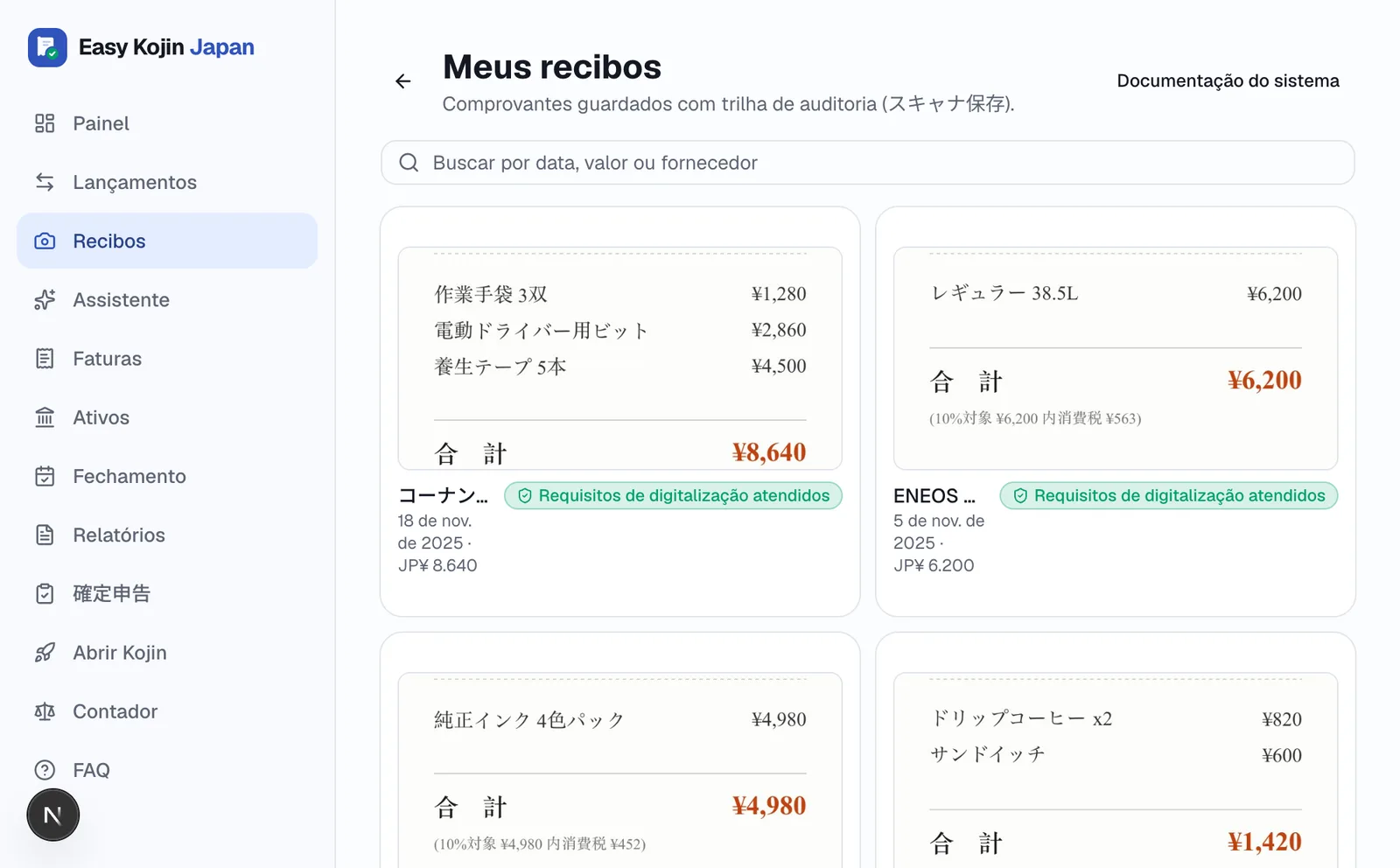Open the Painel dashboard icon

tap(45, 123)
